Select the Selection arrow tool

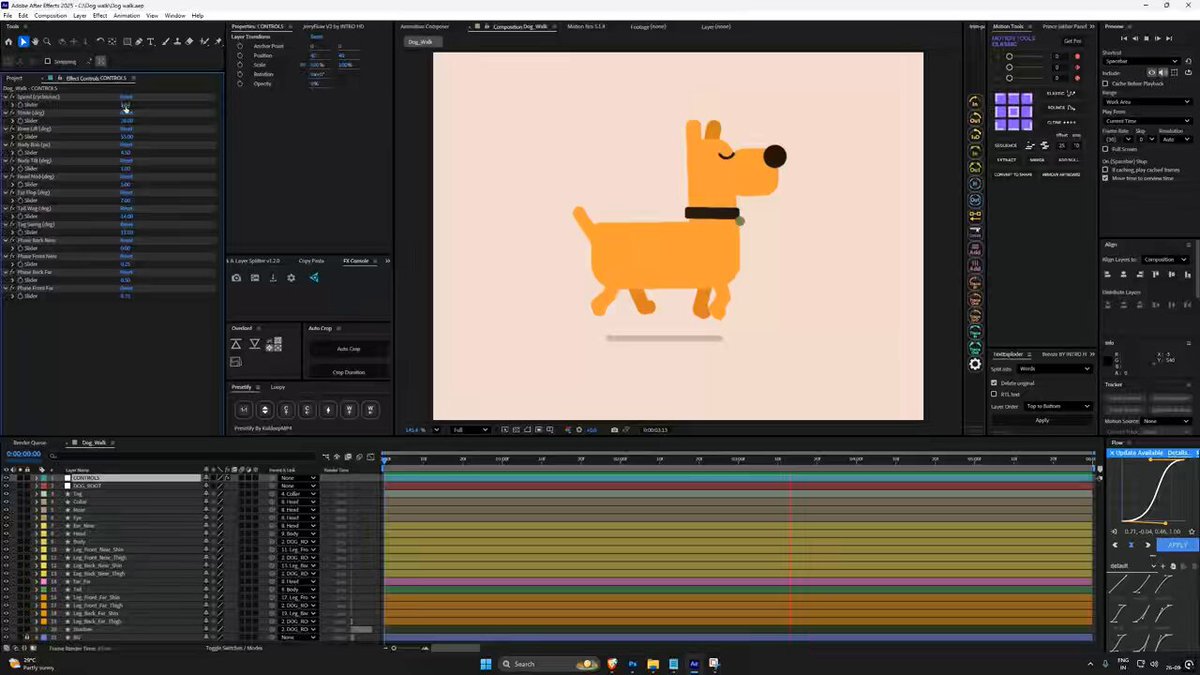pos(23,42)
